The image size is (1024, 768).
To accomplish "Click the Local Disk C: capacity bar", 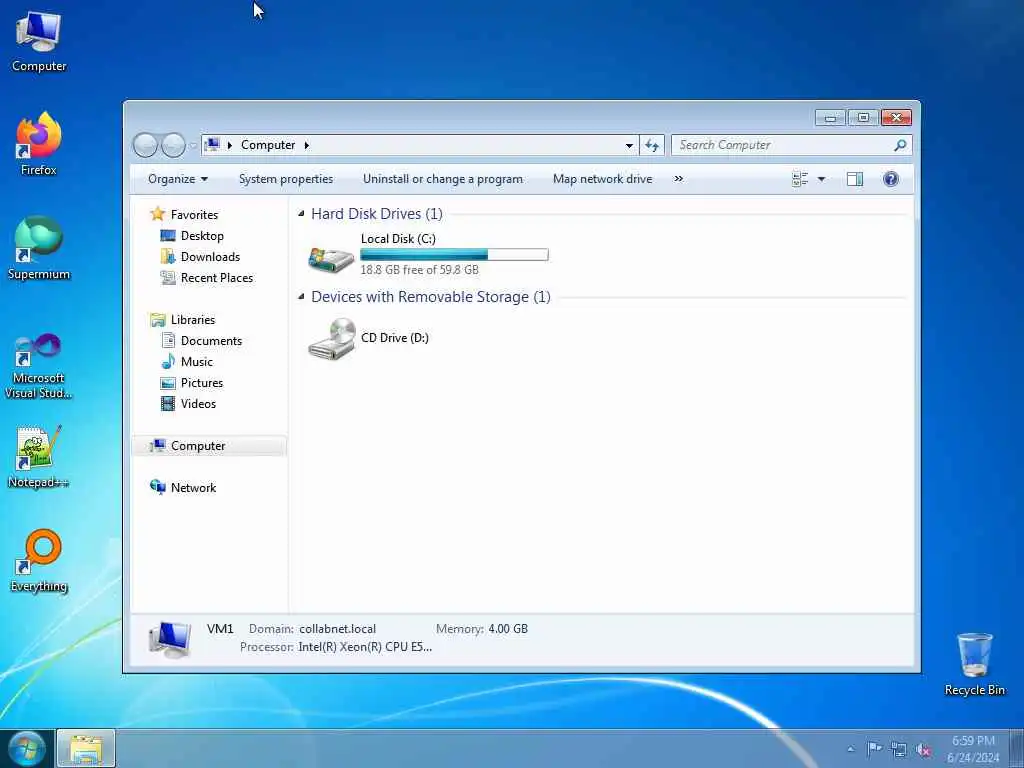I will point(454,255).
